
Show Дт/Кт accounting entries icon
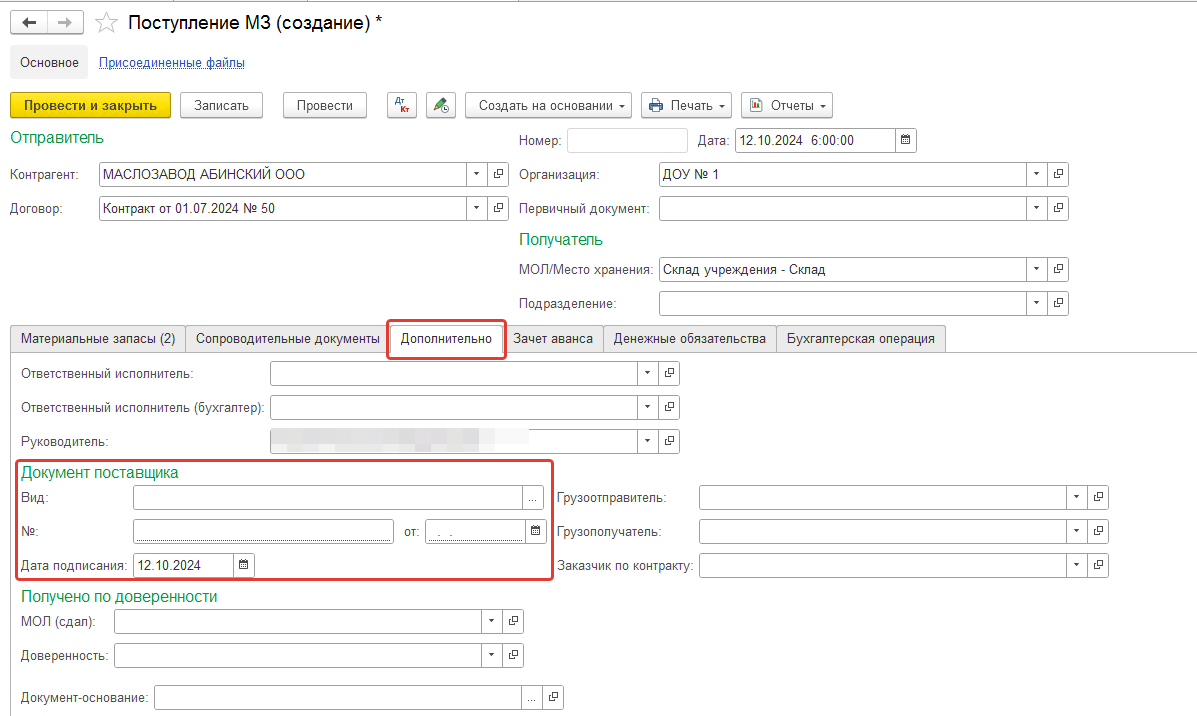pyautogui.click(x=402, y=105)
